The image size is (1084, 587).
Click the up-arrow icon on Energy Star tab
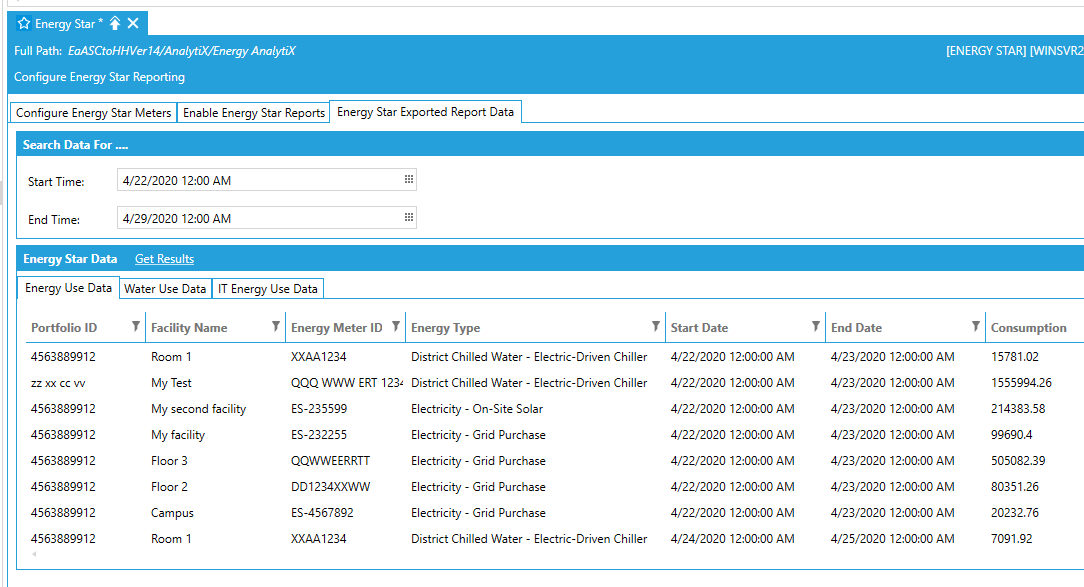(x=115, y=23)
